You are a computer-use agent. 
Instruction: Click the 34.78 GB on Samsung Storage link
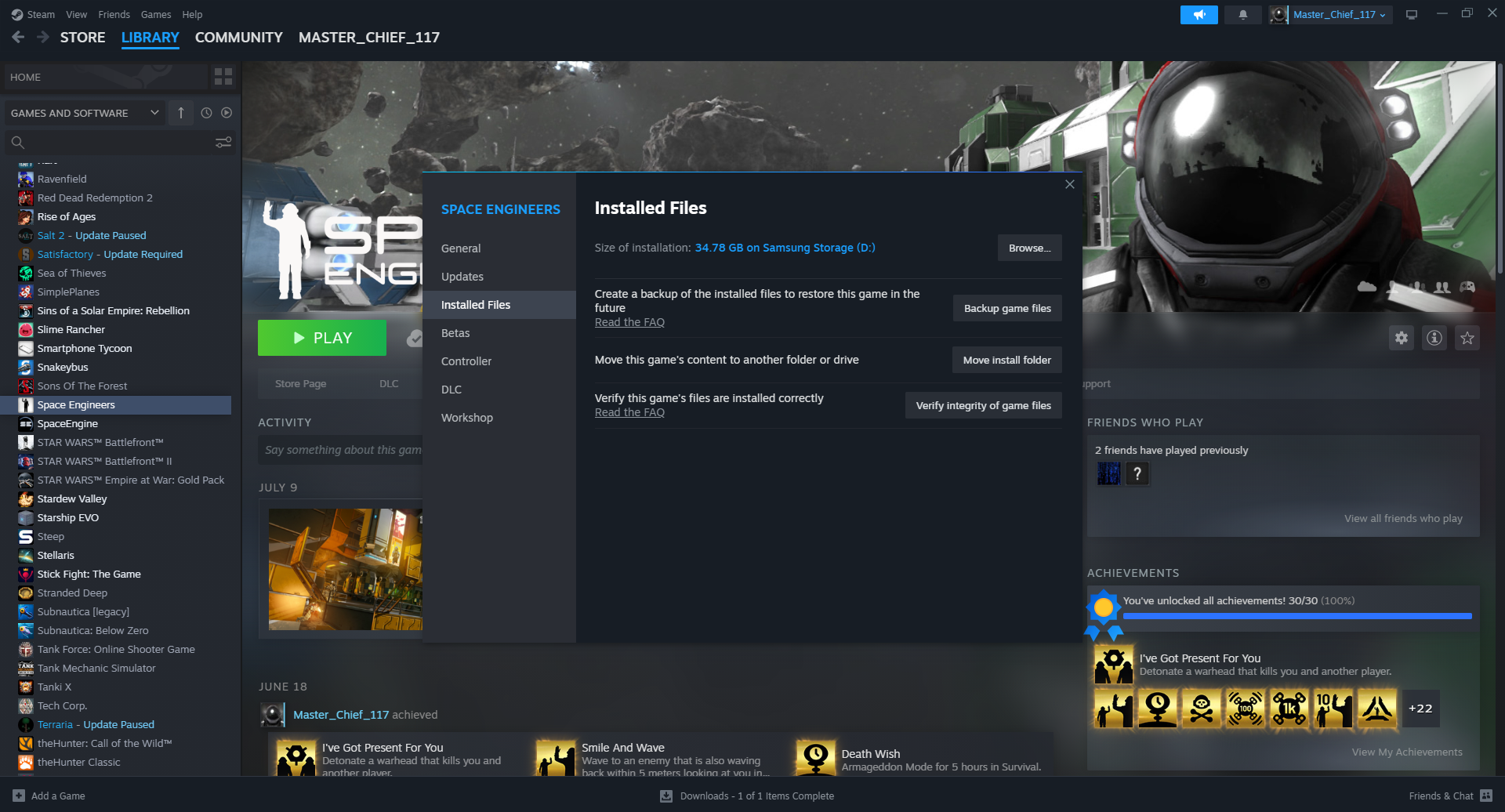point(785,248)
